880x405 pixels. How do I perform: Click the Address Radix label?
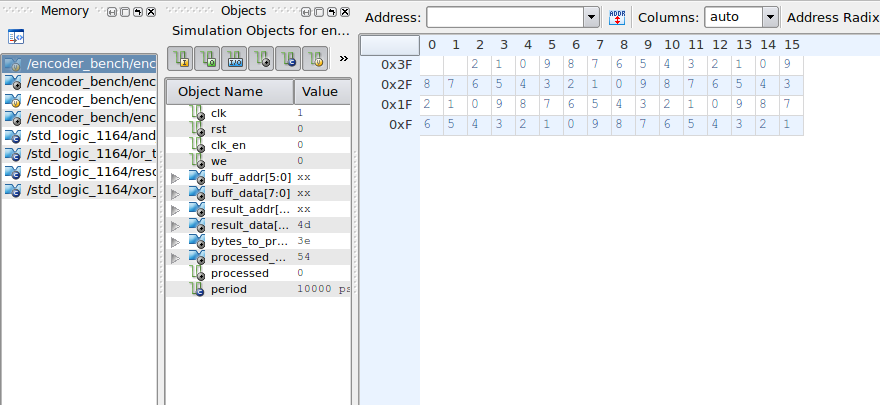point(833,17)
